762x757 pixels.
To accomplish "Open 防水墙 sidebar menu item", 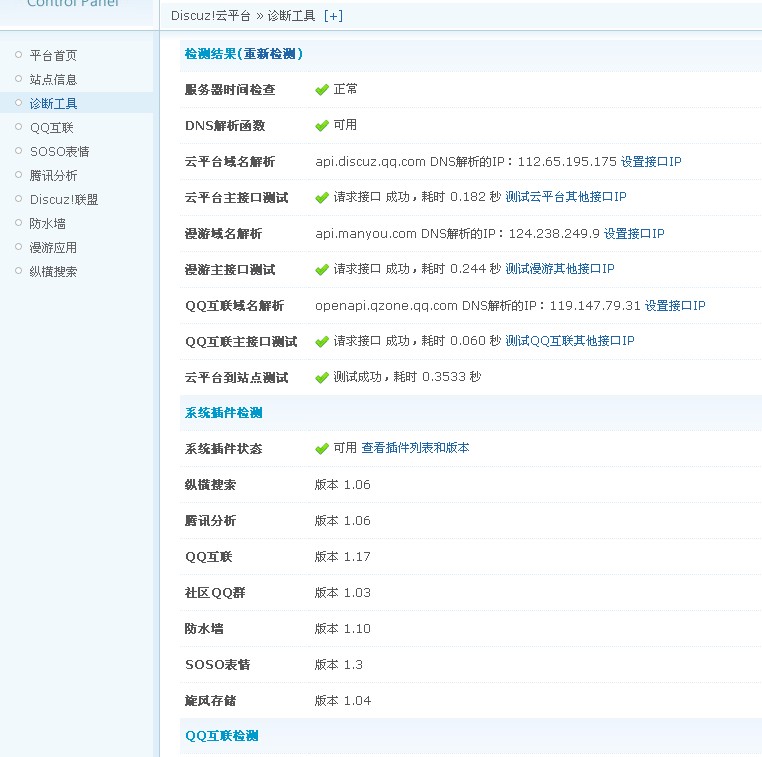I will (x=47, y=224).
